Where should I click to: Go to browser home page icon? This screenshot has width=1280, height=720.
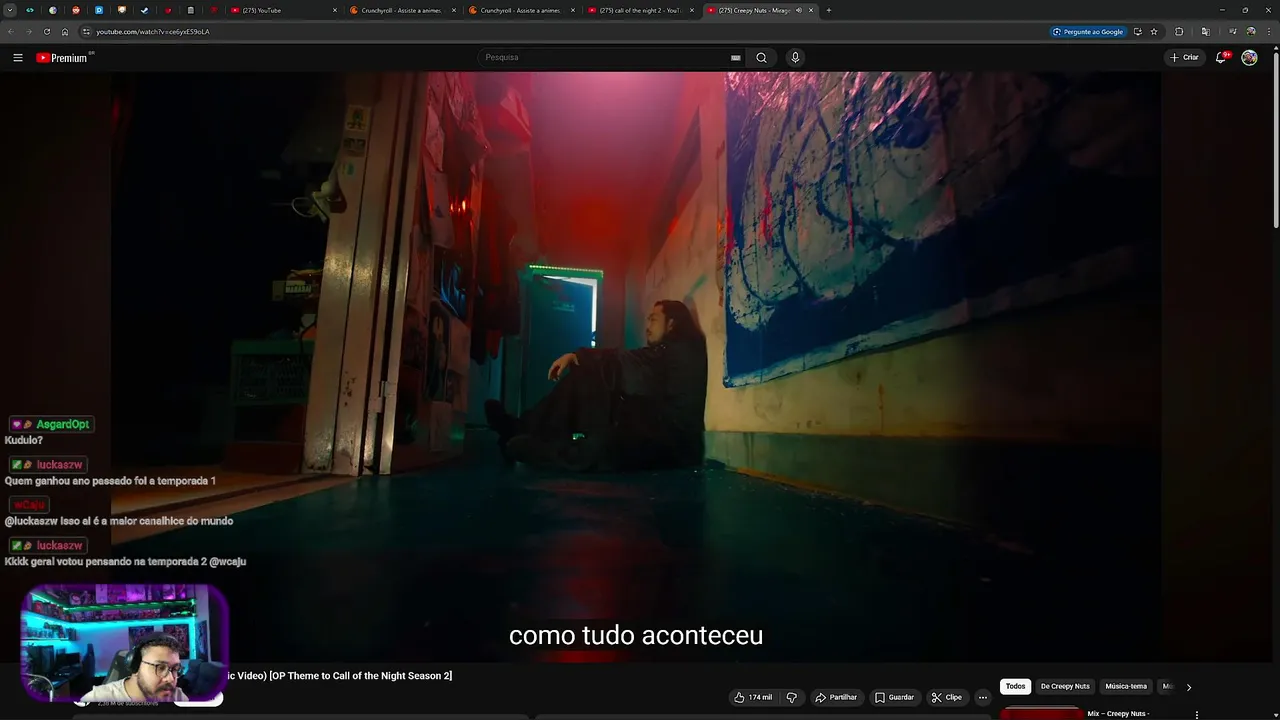[x=65, y=31]
